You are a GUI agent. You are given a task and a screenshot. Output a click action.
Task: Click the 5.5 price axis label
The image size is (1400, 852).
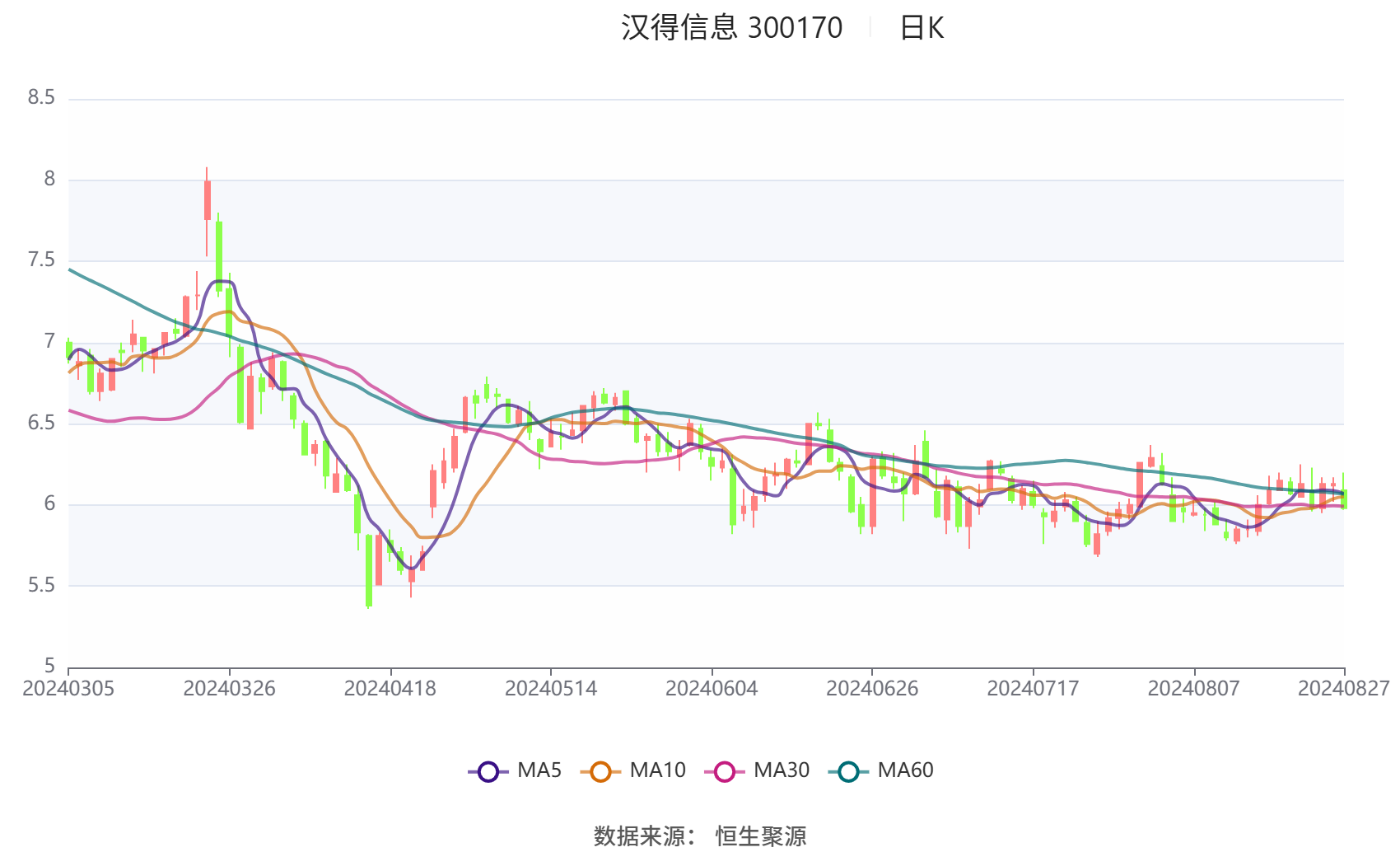pos(41,586)
